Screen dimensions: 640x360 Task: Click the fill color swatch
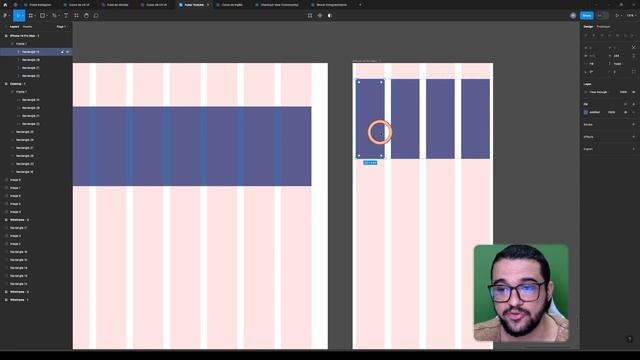(586, 112)
